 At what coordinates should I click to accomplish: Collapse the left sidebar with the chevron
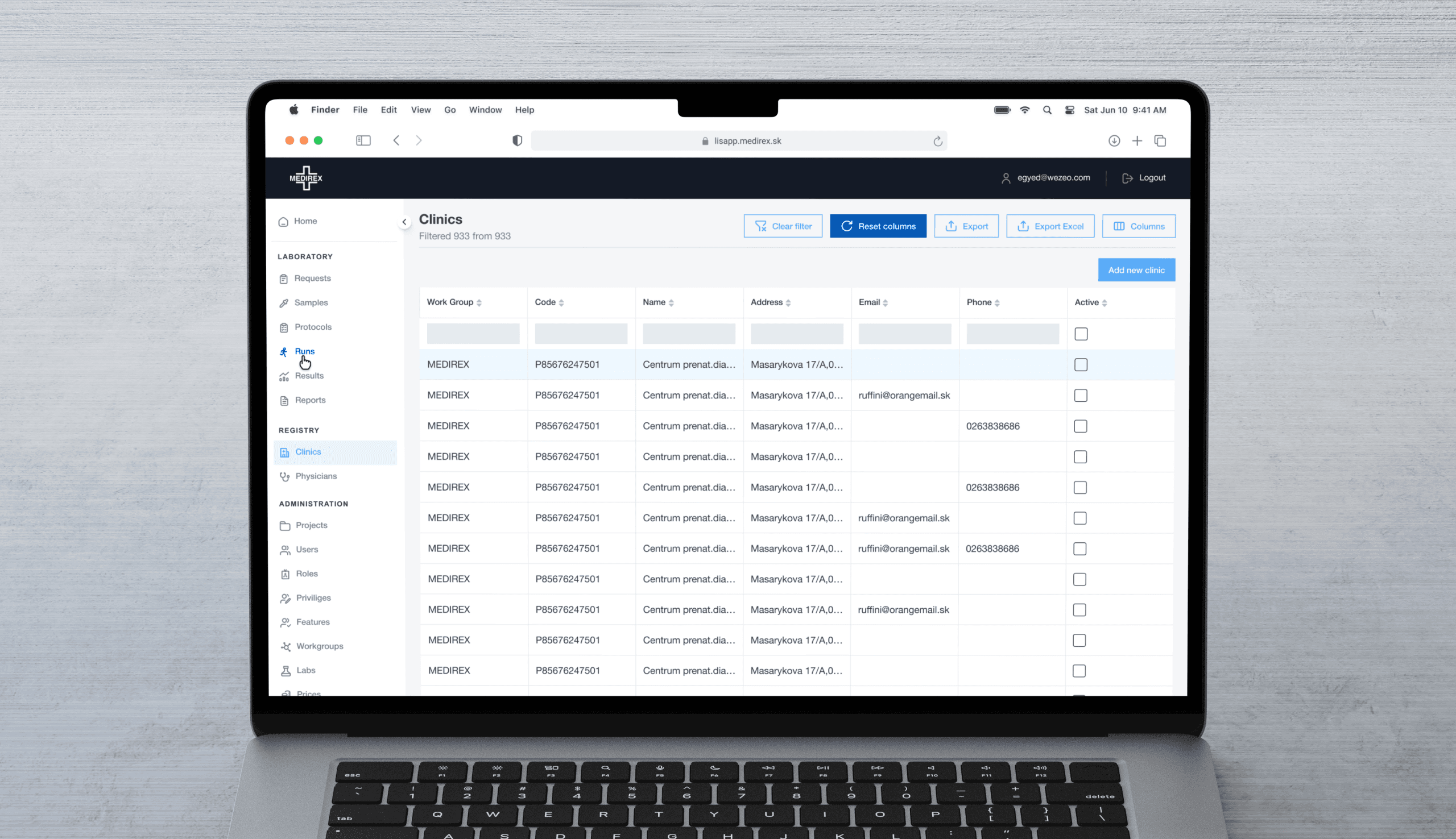[404, 222]
